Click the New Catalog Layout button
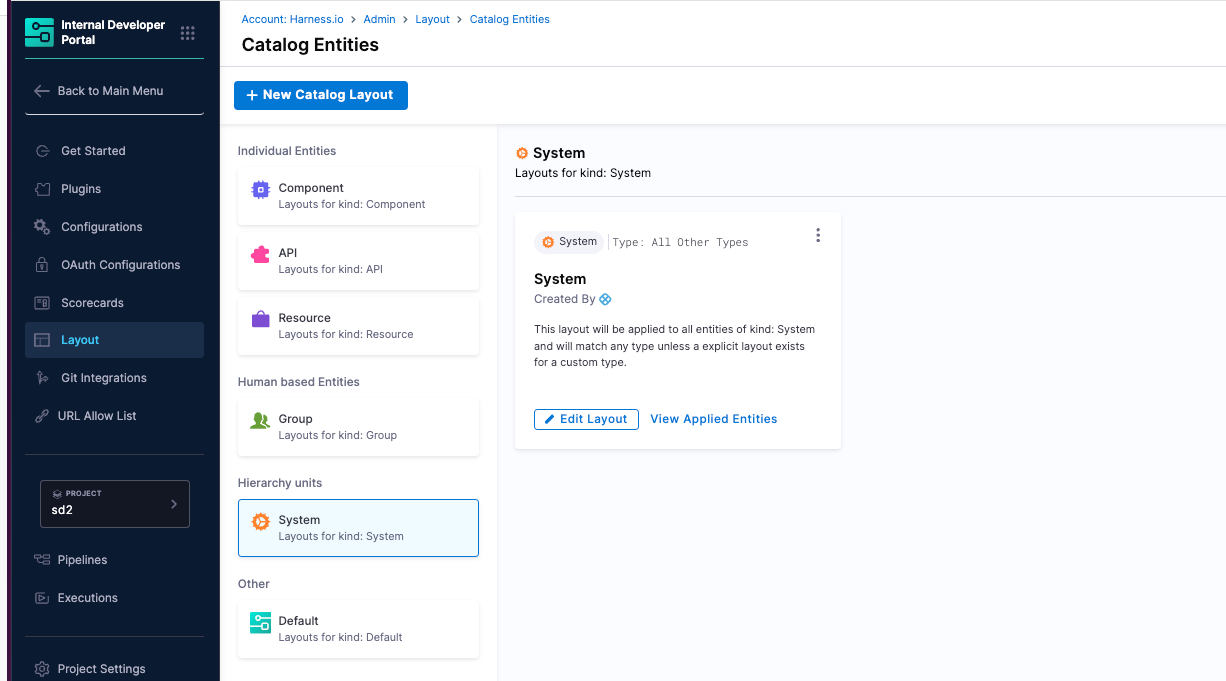Image resolution: width=1226 pixels, height=681 pixels. [x=321, y=95]
